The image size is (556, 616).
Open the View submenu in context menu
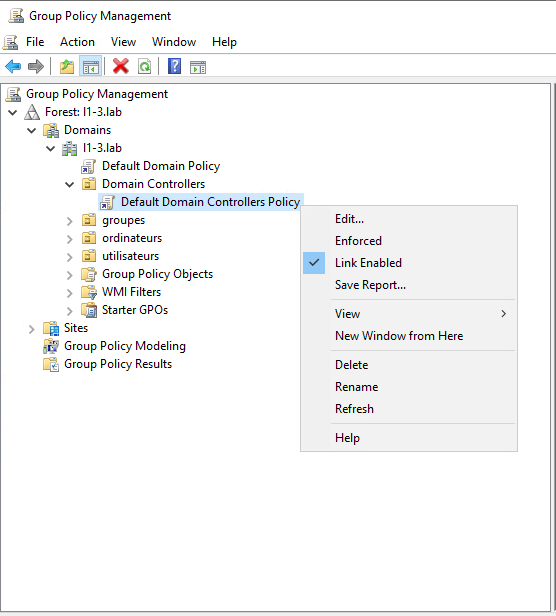(409, 314)
